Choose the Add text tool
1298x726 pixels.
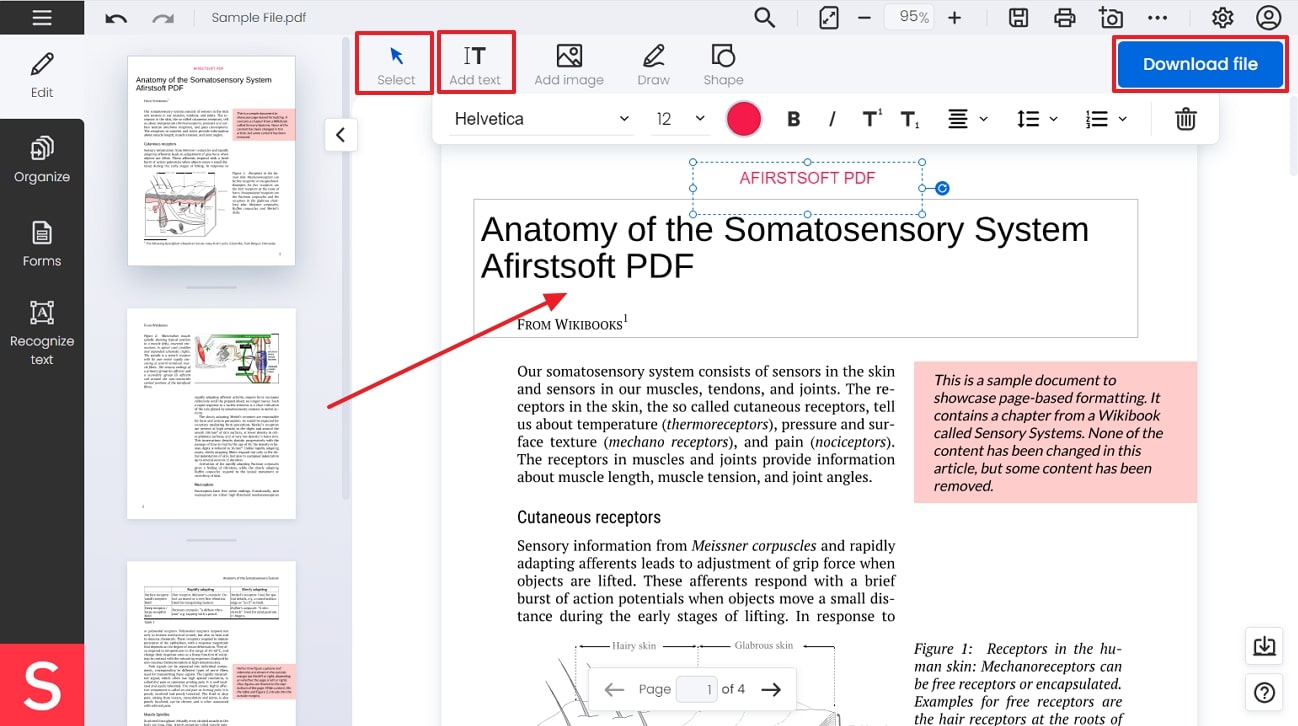(475, 65)
